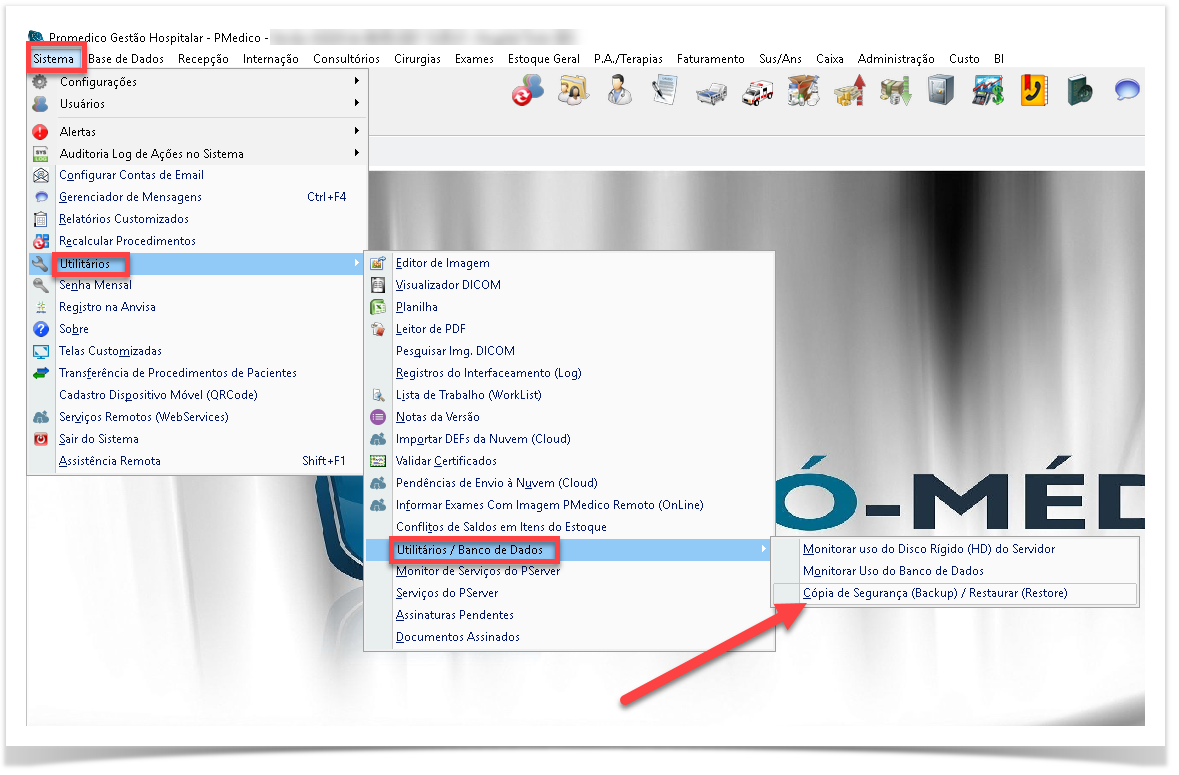Click the ambulance icon in the toolbar
1179x775 pixels.
pos(757,92)
